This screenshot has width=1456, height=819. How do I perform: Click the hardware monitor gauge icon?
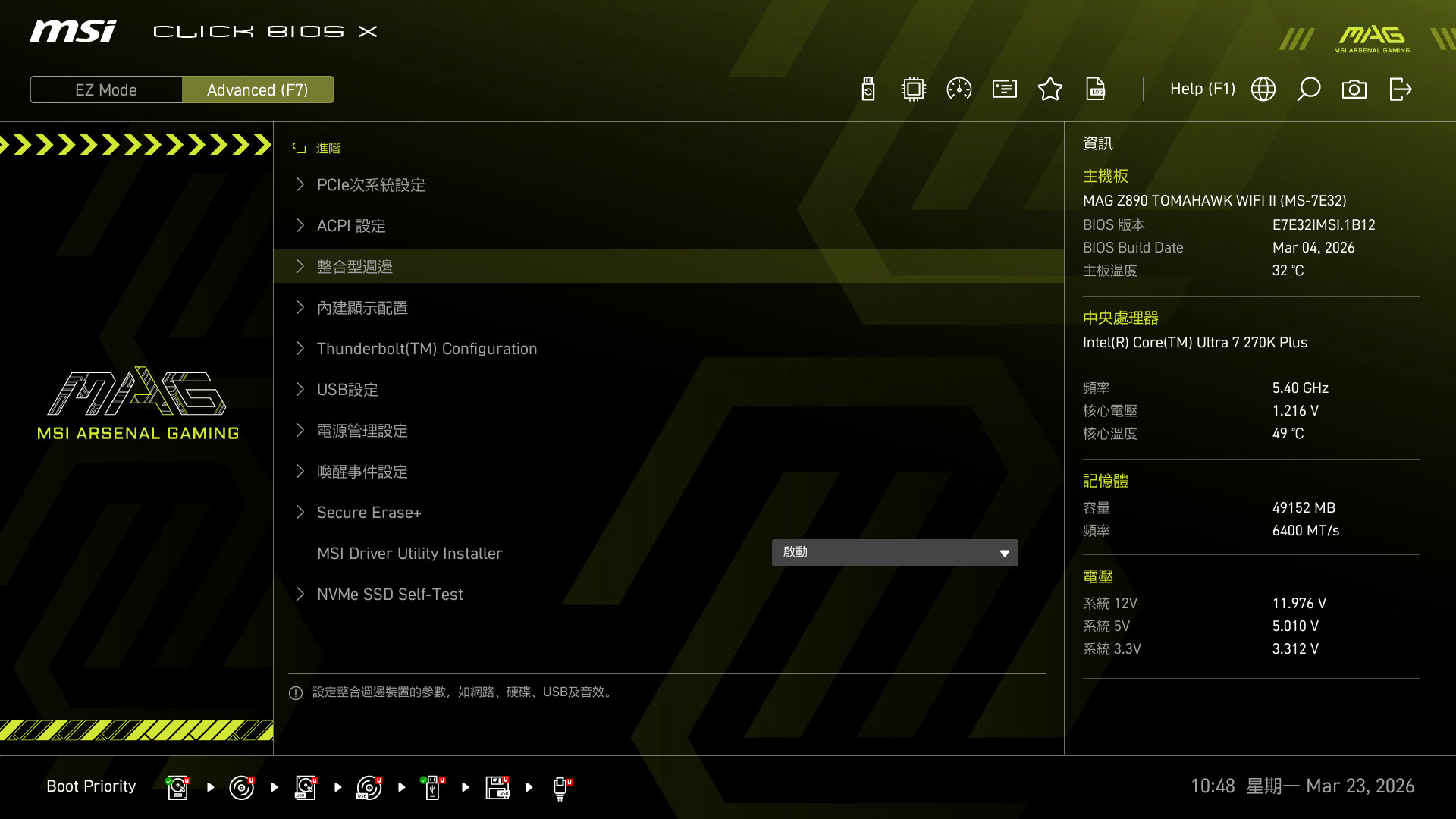959,89
